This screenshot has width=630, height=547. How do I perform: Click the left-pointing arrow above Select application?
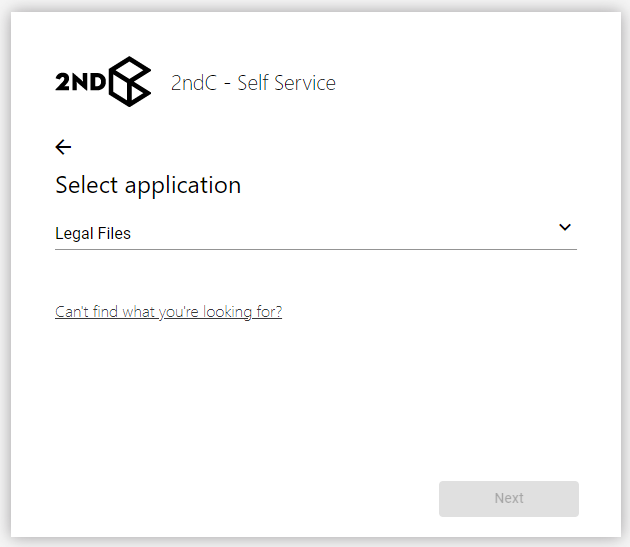63,147
